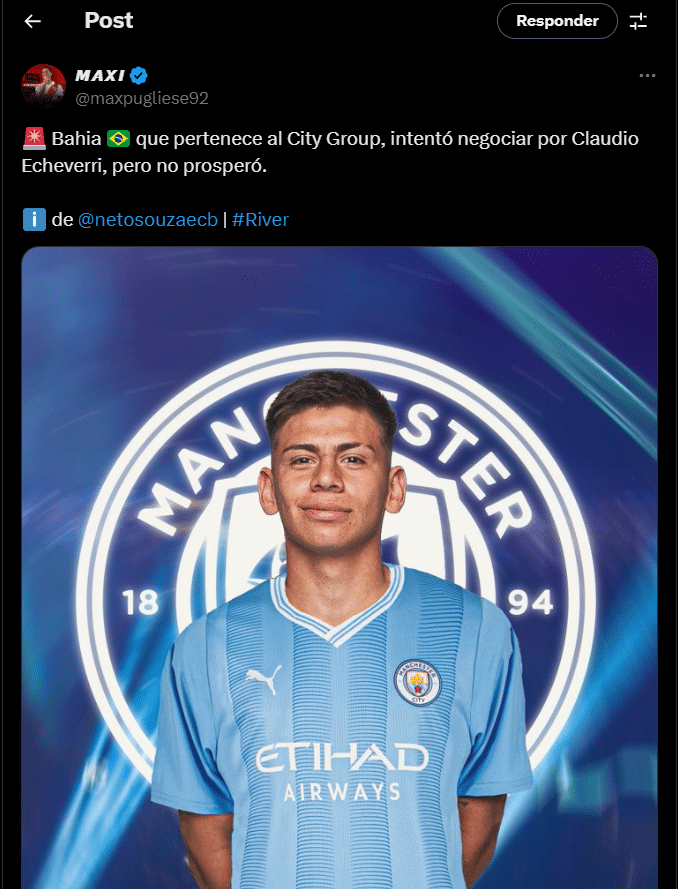The image size is (678, 889).
Task: Click the Etihad Airways sponsor text
Action: pyautogui.click(x=342, y=773)
